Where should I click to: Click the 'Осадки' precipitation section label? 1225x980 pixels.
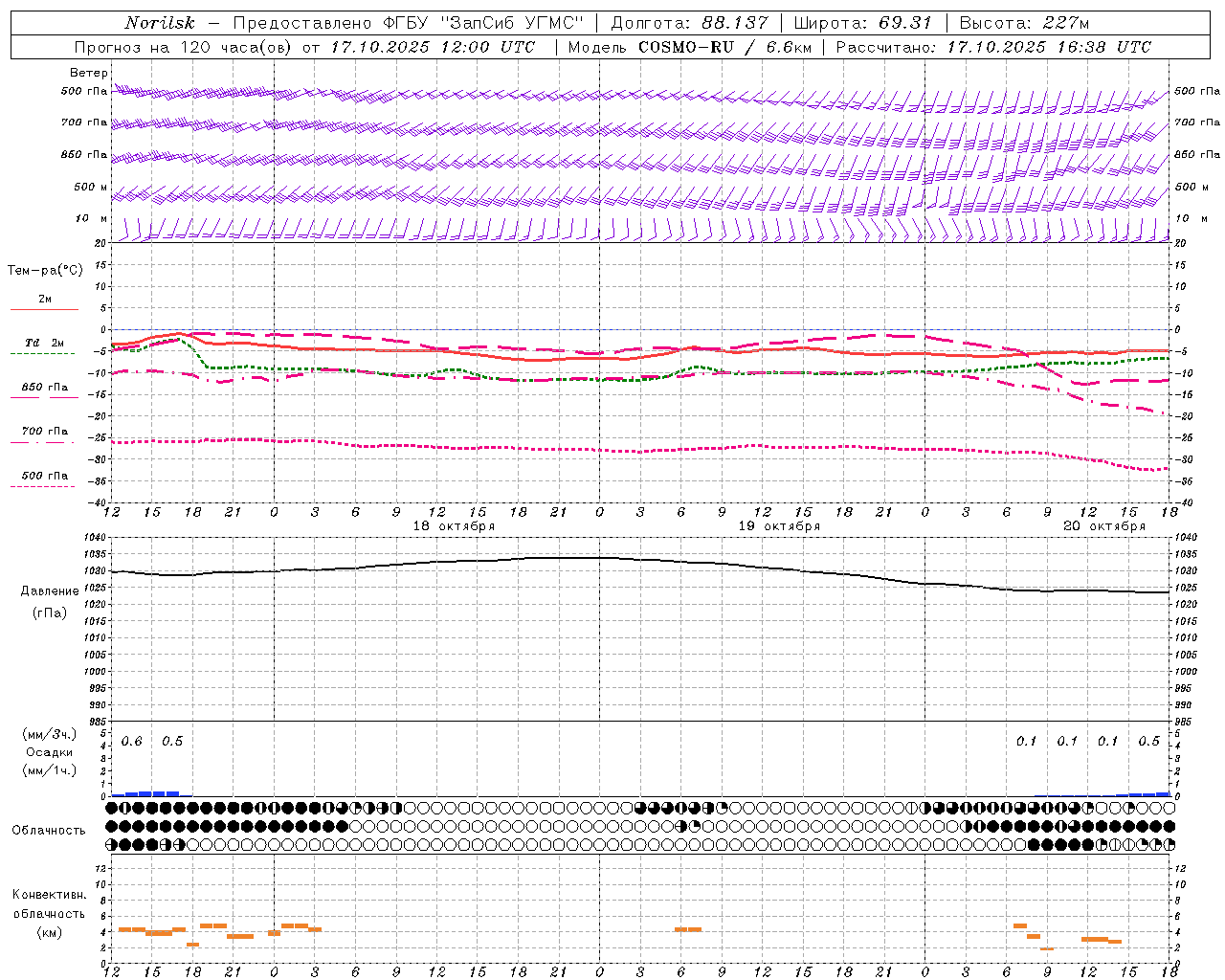click(49, 752)
